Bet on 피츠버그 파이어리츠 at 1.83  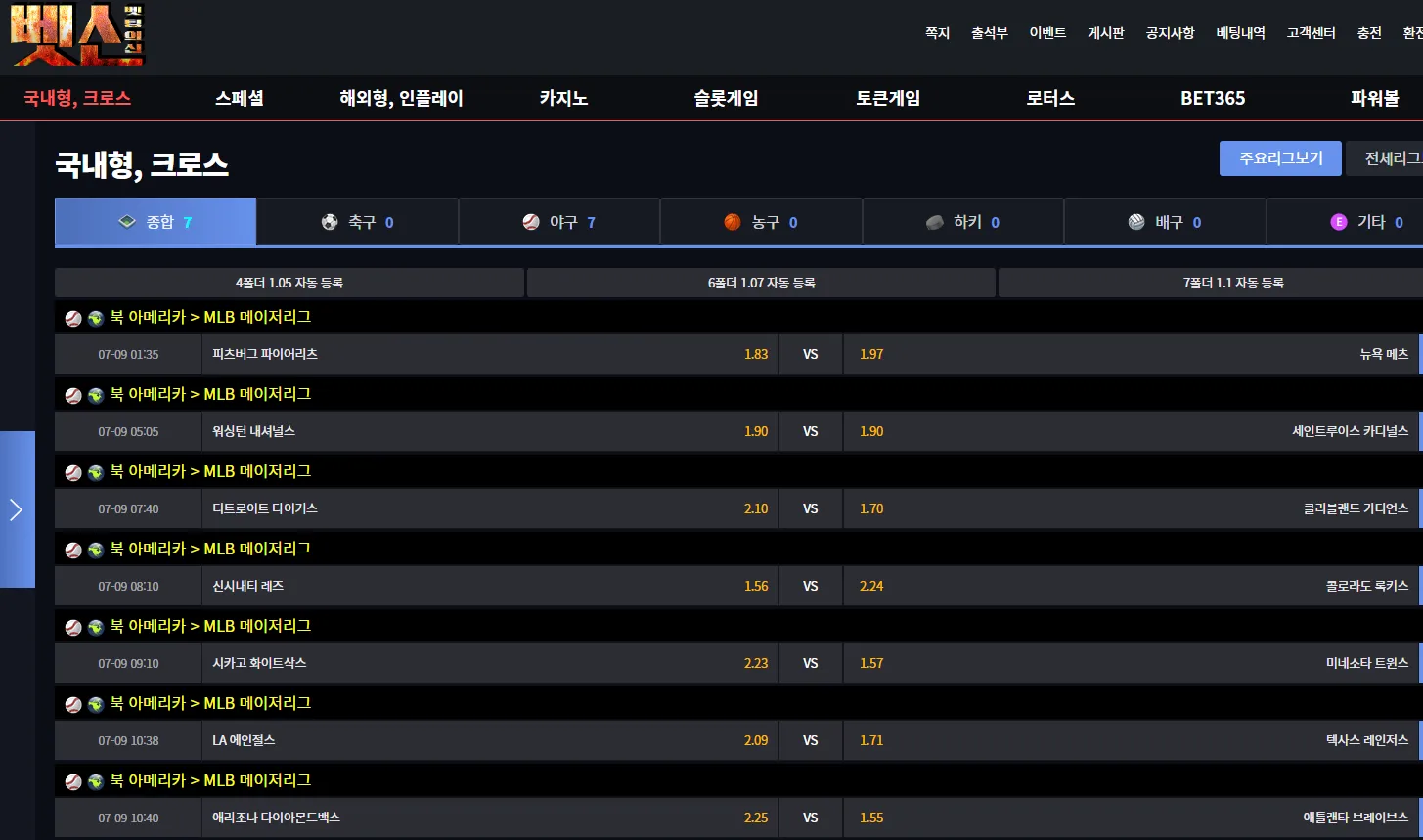[490, 354]
